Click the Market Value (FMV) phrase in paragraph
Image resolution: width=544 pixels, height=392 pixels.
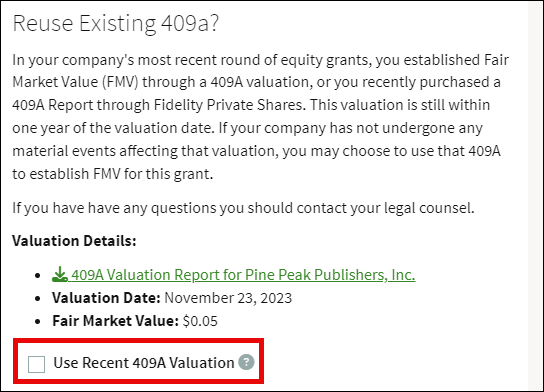point(75,83)
